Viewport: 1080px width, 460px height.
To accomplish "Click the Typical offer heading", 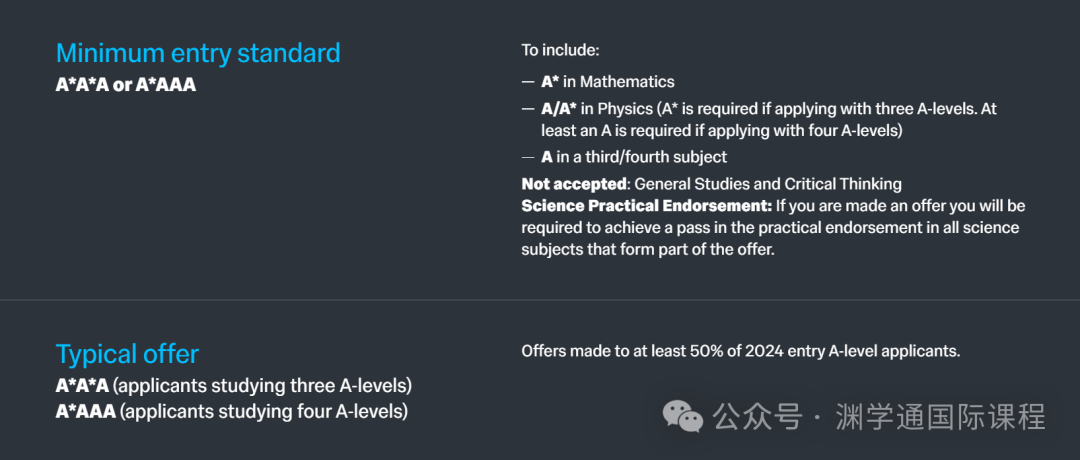I will pyautogui.click(x=127, y=354).
